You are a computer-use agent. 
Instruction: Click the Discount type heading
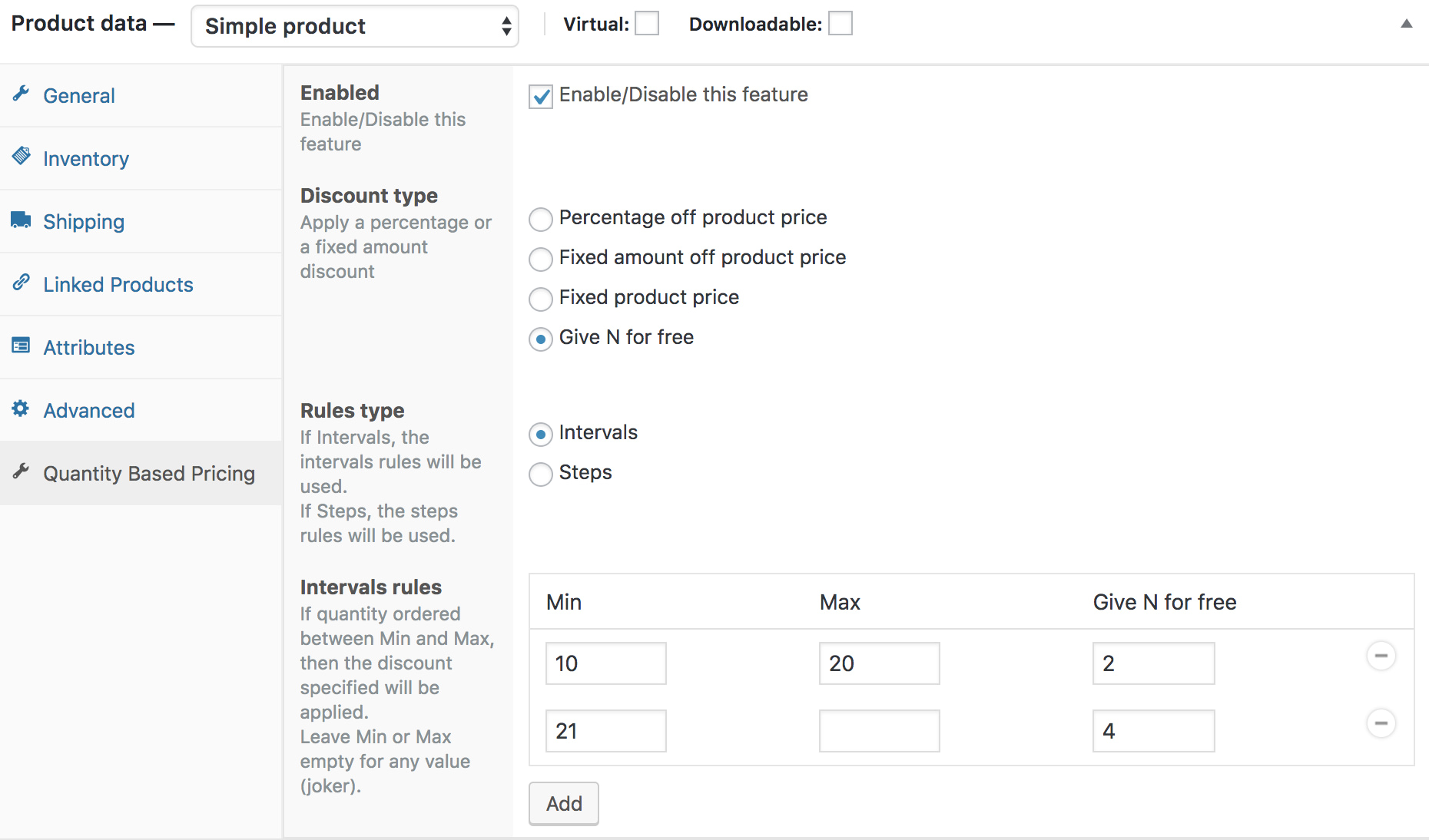pyautogui.click(x=369, y=196)
